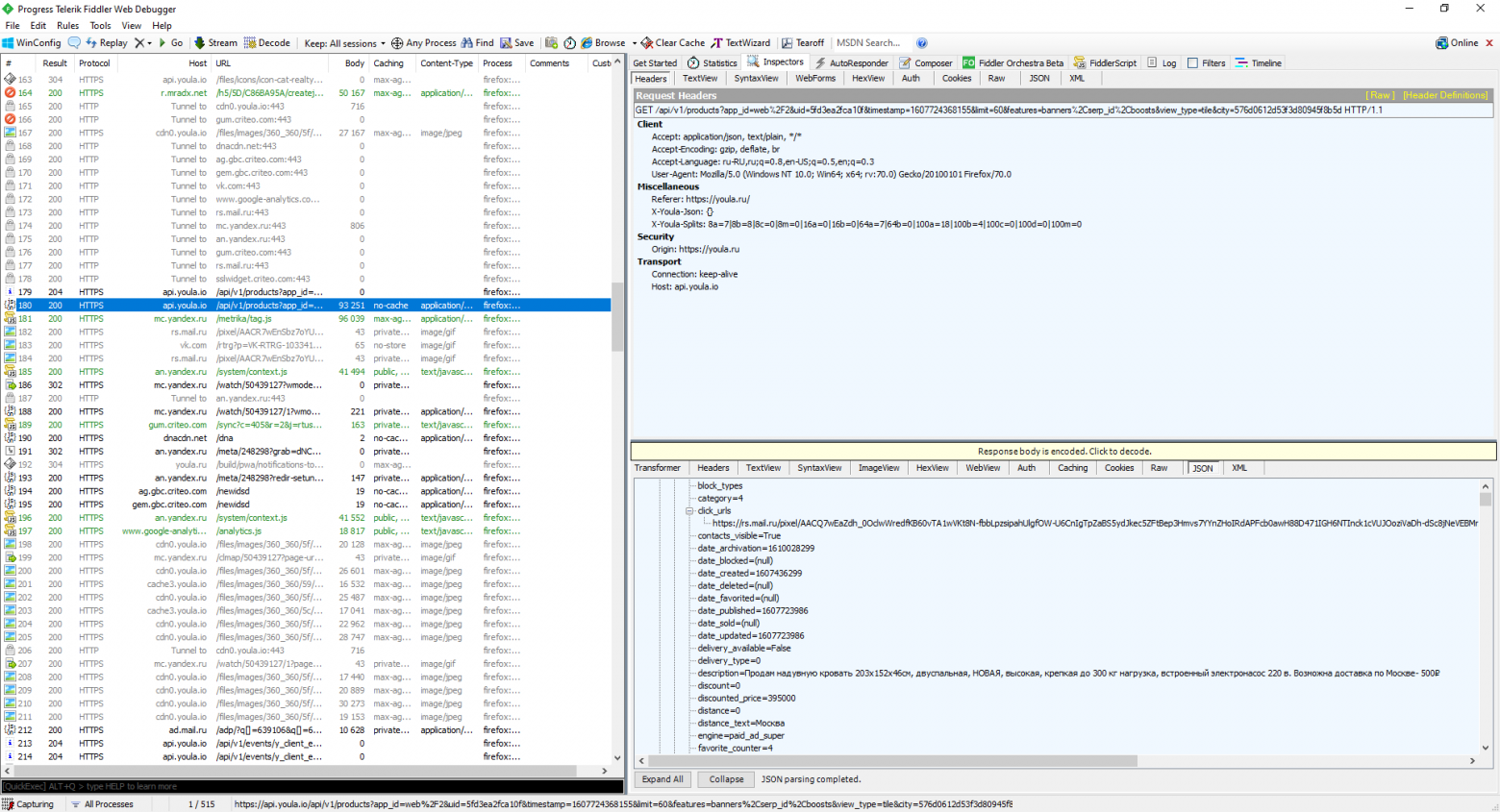Image resolution: width=1500 pixels, height=812 pixels.
Task: Click Go to resume paused sessions
Action: (171, 43)
